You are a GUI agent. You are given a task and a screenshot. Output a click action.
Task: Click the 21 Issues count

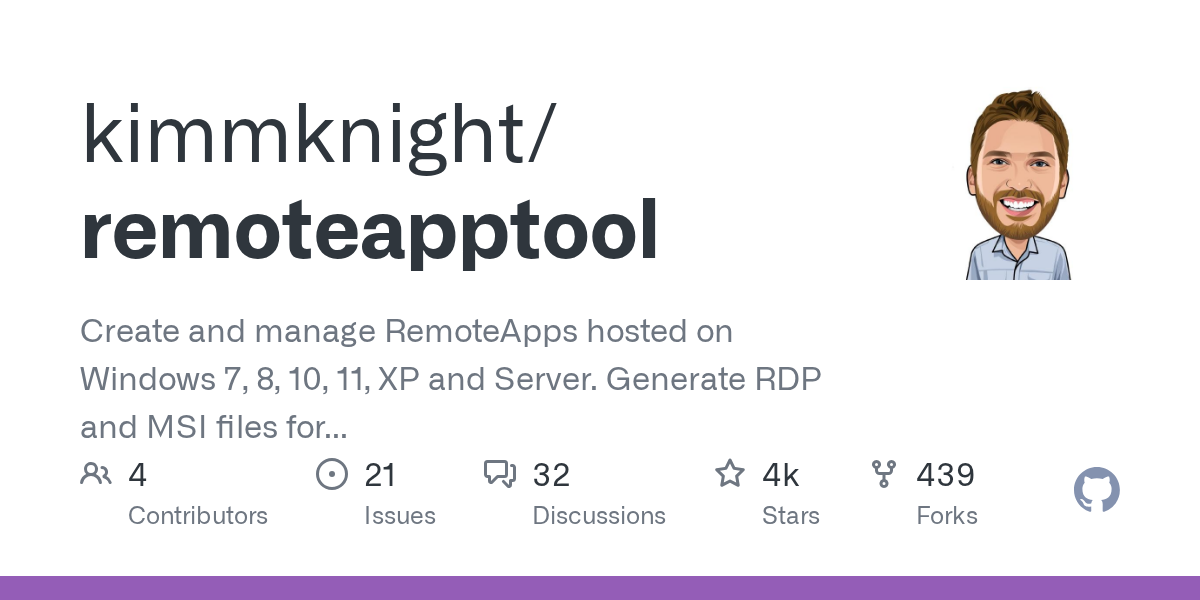tap(380, 475)
